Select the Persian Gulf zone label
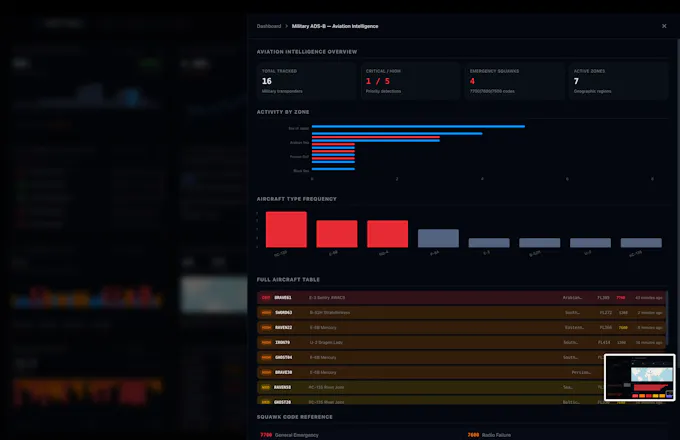Image resolution: width=680 pixels, height=440 pixels. [x=299, y=156]
